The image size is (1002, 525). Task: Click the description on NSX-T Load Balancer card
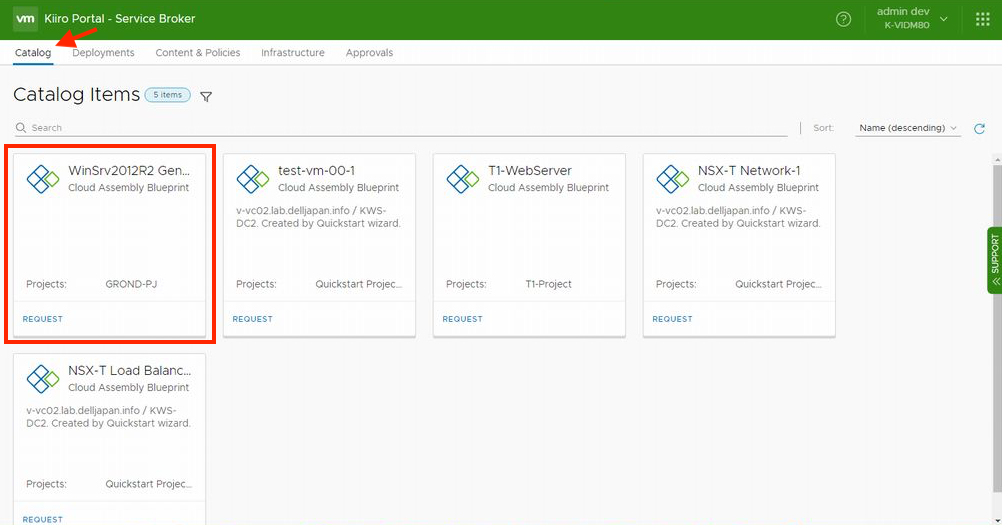(109, 416)
